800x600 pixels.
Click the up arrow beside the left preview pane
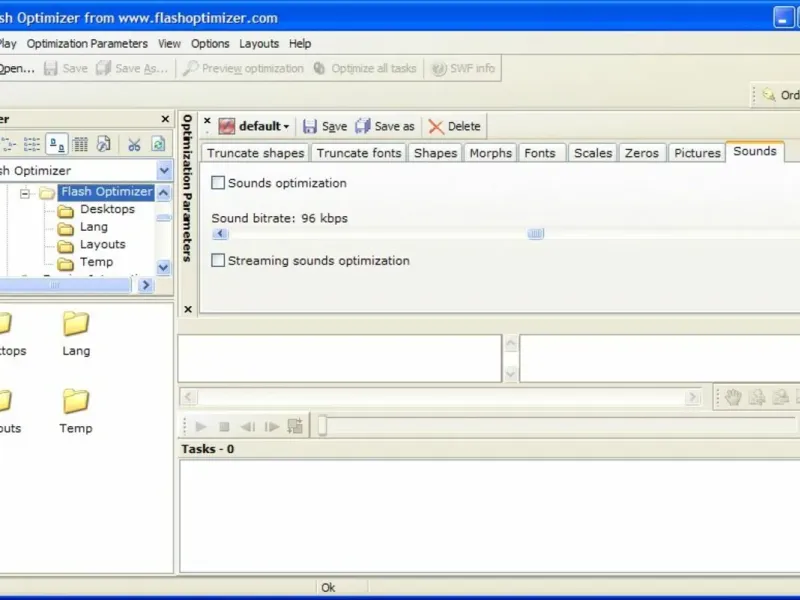pyautogui.click(x=511, y=343)
